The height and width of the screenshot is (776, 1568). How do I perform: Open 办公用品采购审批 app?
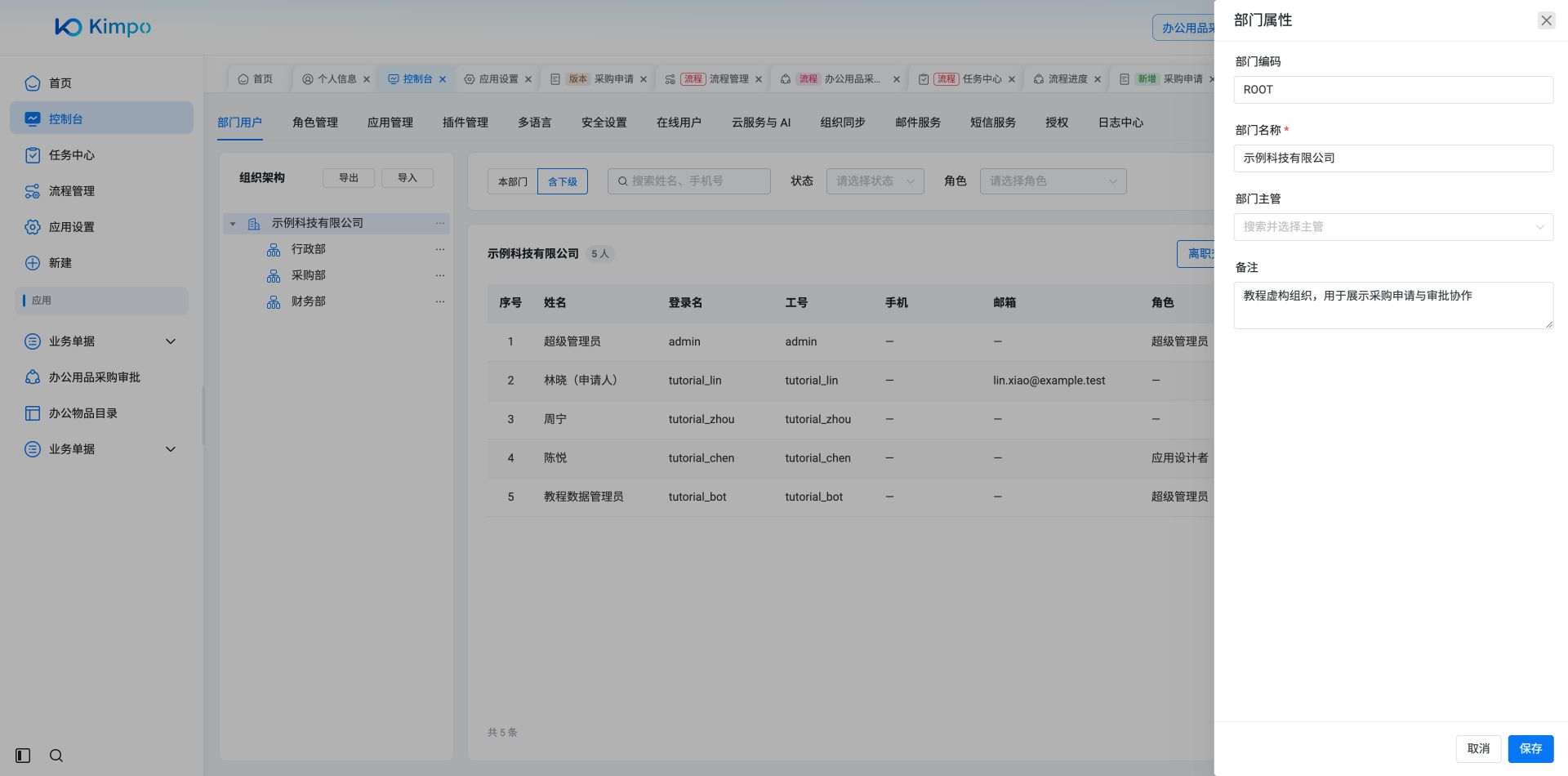click(x=101, y=377)
